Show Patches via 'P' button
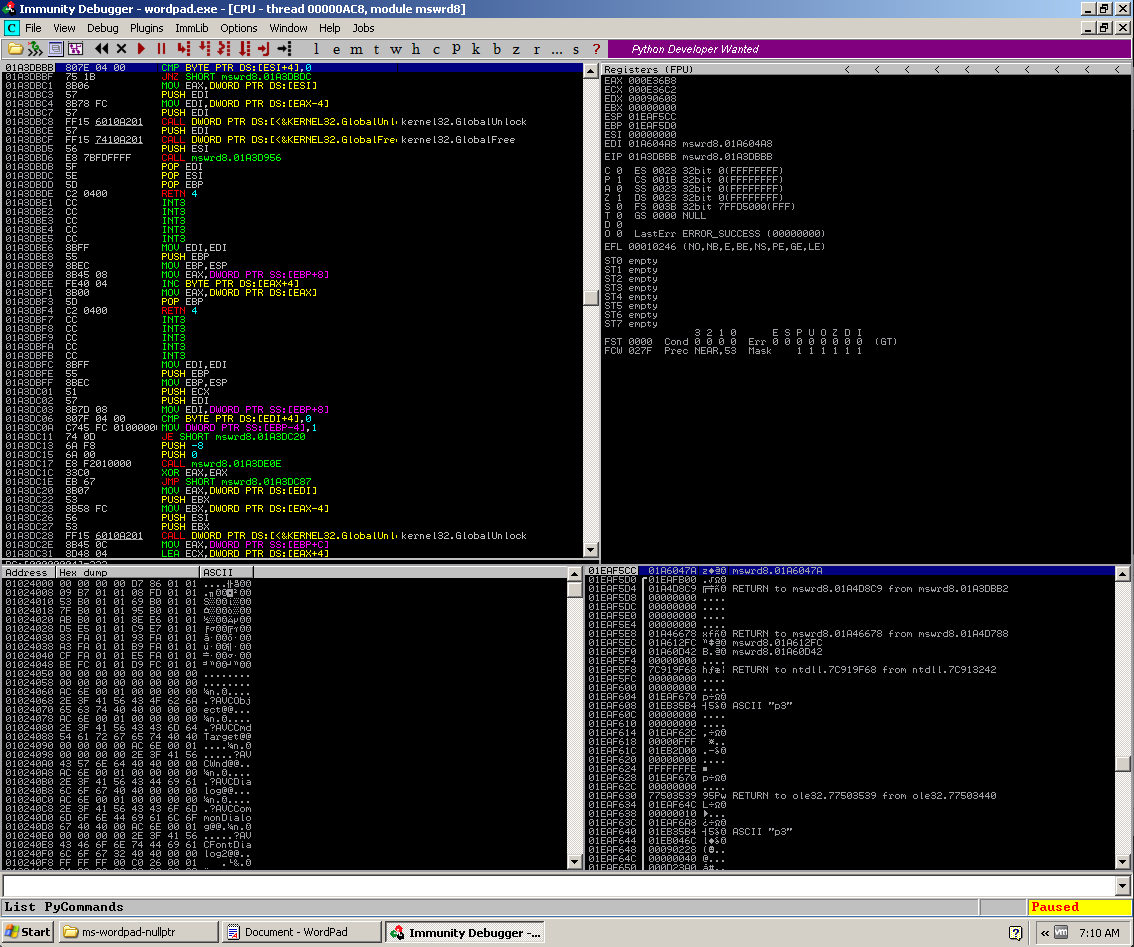Viewport: 1134px width, 947px height. (x=456, y=49)
